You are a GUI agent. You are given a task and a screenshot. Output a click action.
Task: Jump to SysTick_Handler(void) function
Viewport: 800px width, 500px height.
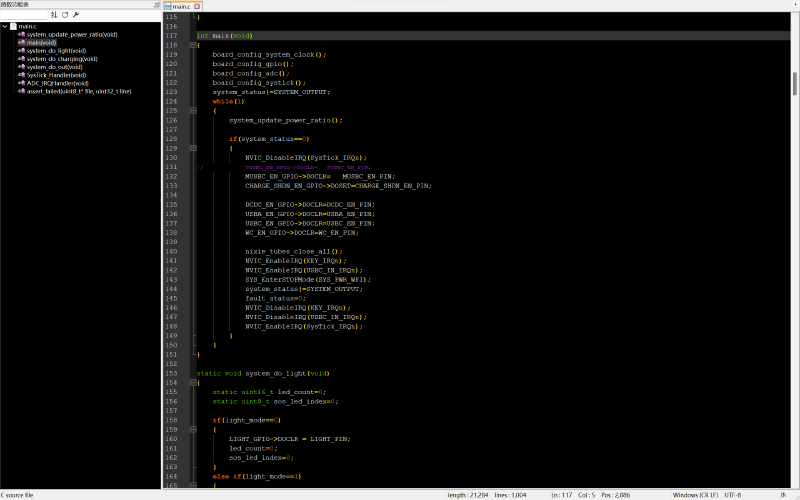pos(57,75)
